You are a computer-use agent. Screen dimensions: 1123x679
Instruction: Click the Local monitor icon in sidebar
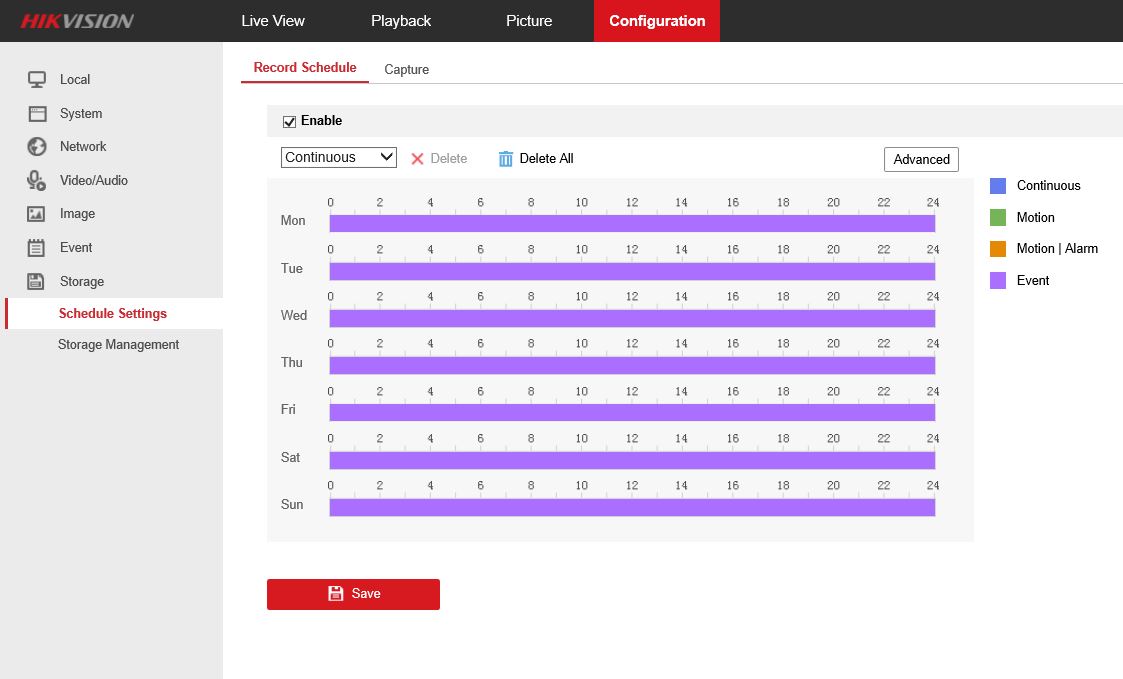tap(37, 80)
